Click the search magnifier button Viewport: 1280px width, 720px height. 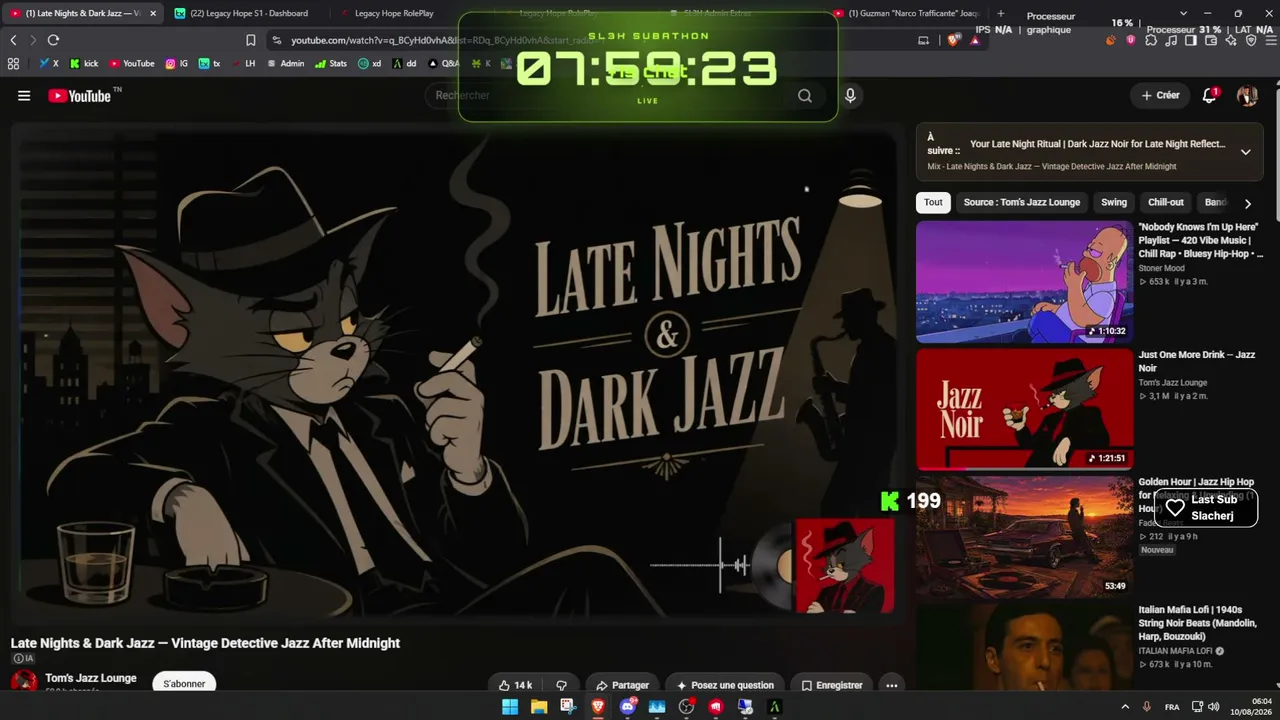tap(805, 96)
